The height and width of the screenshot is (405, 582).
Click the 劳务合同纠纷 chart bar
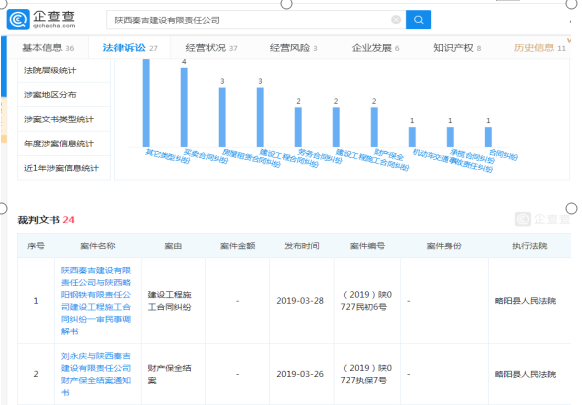298,127
